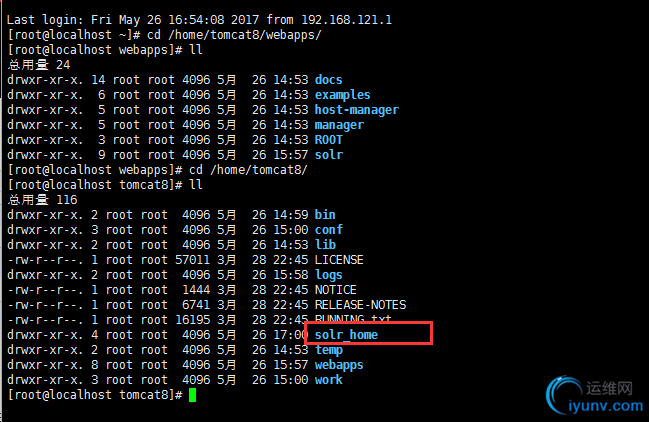Click the 57011 file size value

(192, 260)
